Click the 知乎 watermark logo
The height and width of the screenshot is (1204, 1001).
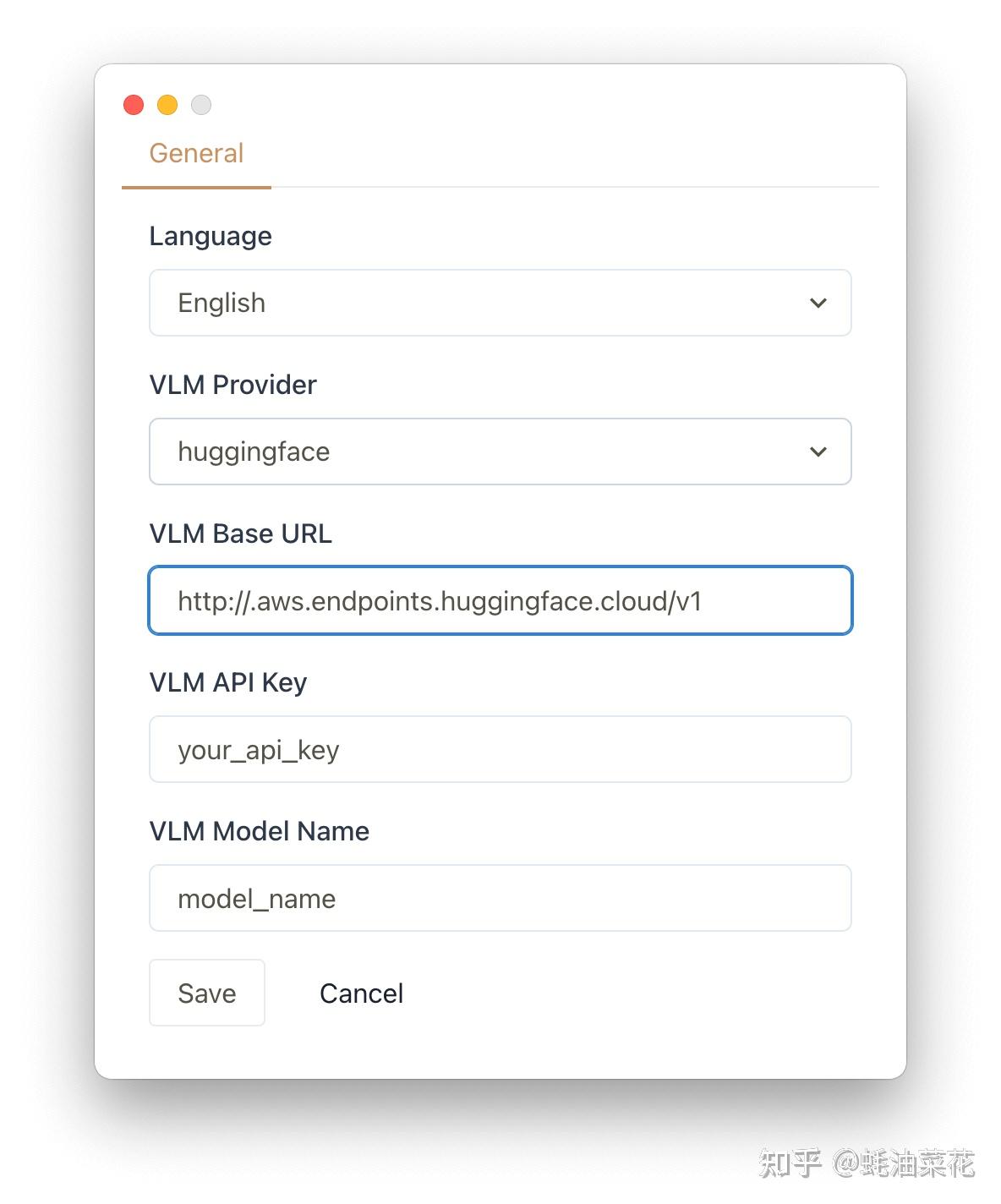point(790,1164)
